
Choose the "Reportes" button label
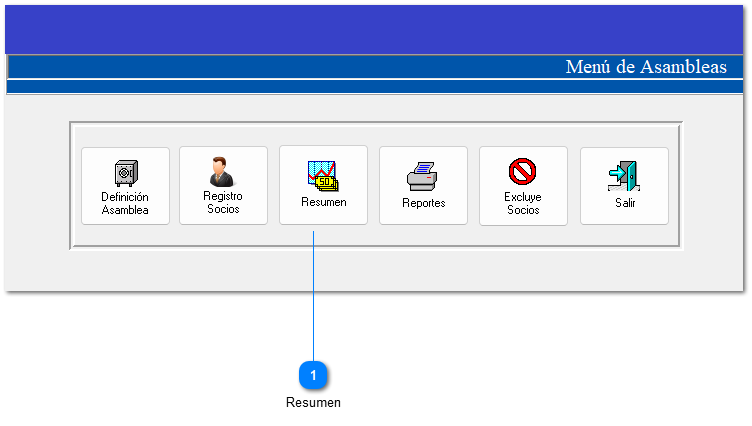click(423, 203)
